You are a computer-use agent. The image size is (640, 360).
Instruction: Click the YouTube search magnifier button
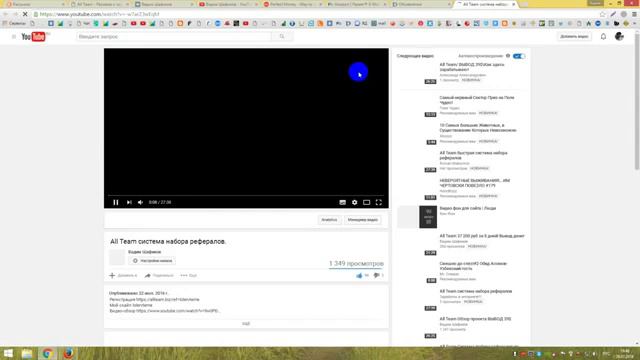click(x=282, y=37)
